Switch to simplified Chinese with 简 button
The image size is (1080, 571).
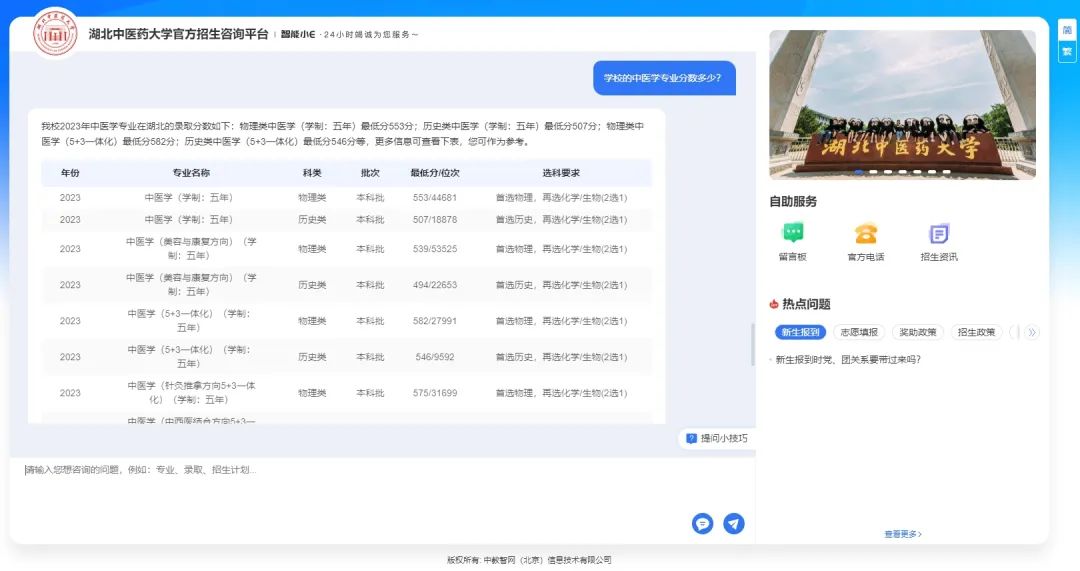click(x=1067, y=30)
